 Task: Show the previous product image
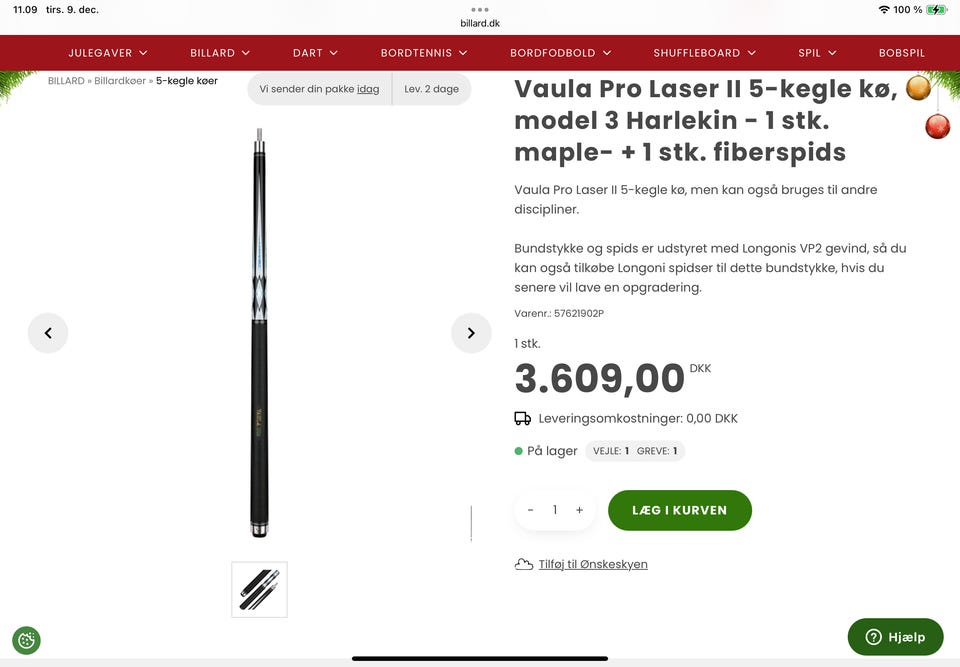coord(48,333)
